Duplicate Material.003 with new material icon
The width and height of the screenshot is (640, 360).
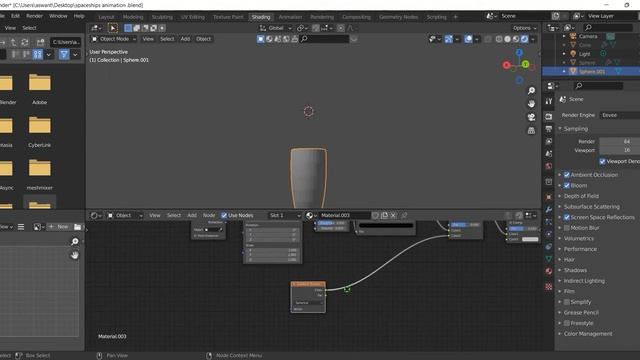tap(384, 216)
